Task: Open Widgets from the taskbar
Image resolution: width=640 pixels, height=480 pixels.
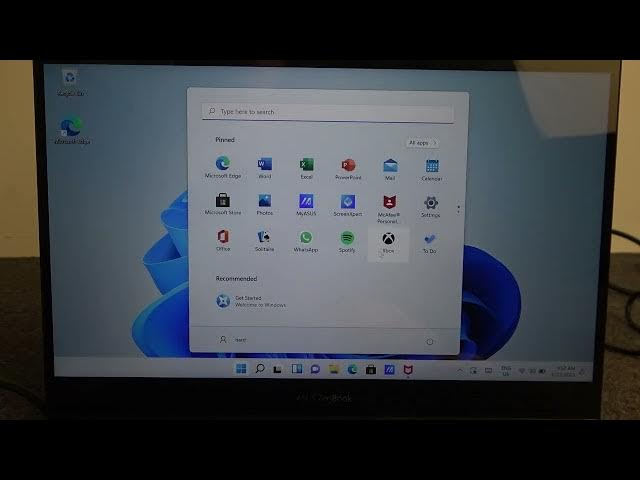Action: [x=297, y=369]
